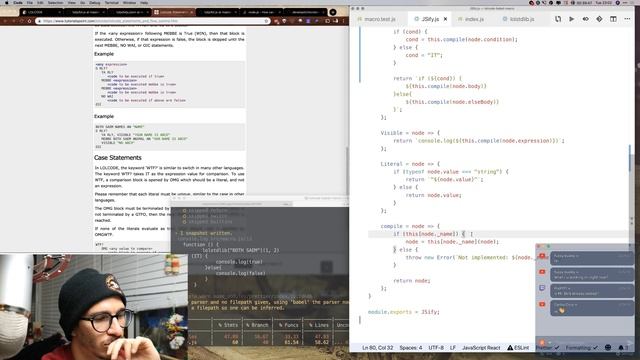Select the JSify.js editor tab
The height and width of the screenshot is (360, 640).
coord(427,19)
